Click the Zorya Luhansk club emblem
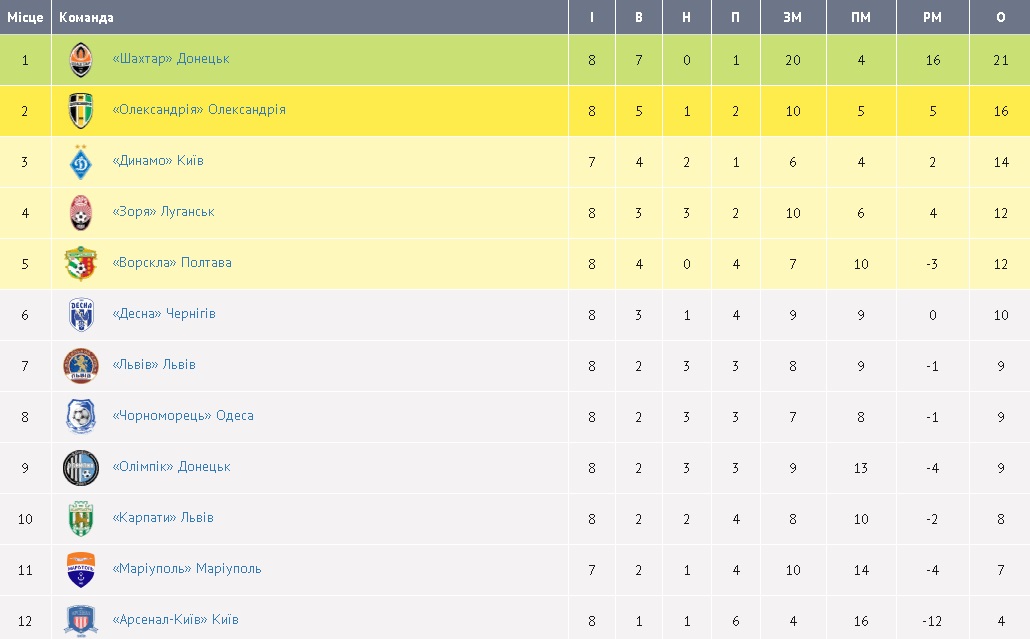This screenshot has height=639, width=1030. pyautogui.click(x=81, y=213)
